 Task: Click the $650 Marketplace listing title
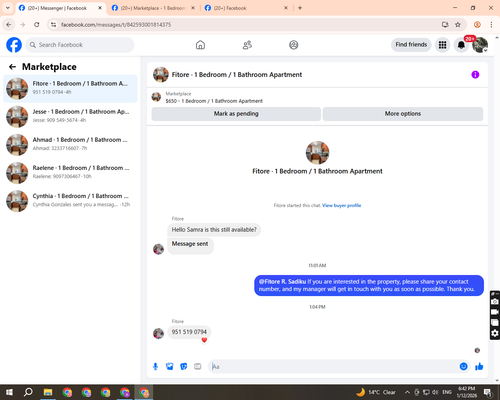click(214, 101)
